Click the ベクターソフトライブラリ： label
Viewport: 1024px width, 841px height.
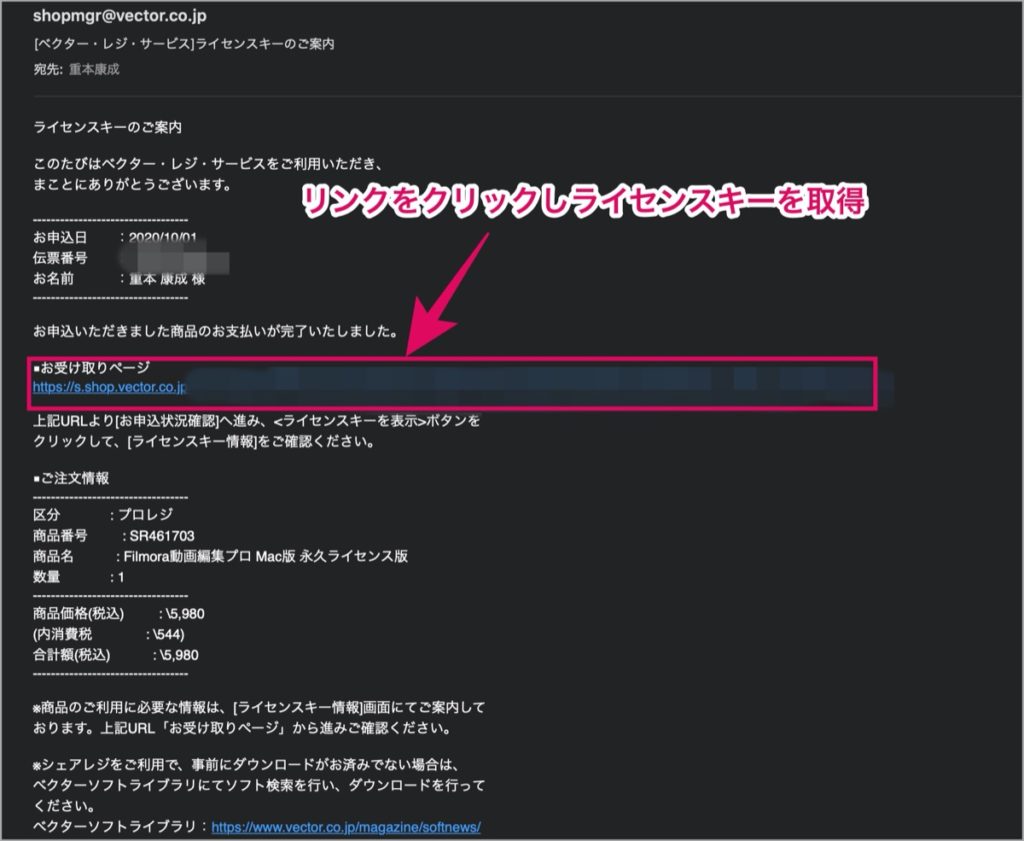click(x=121, y=827)
